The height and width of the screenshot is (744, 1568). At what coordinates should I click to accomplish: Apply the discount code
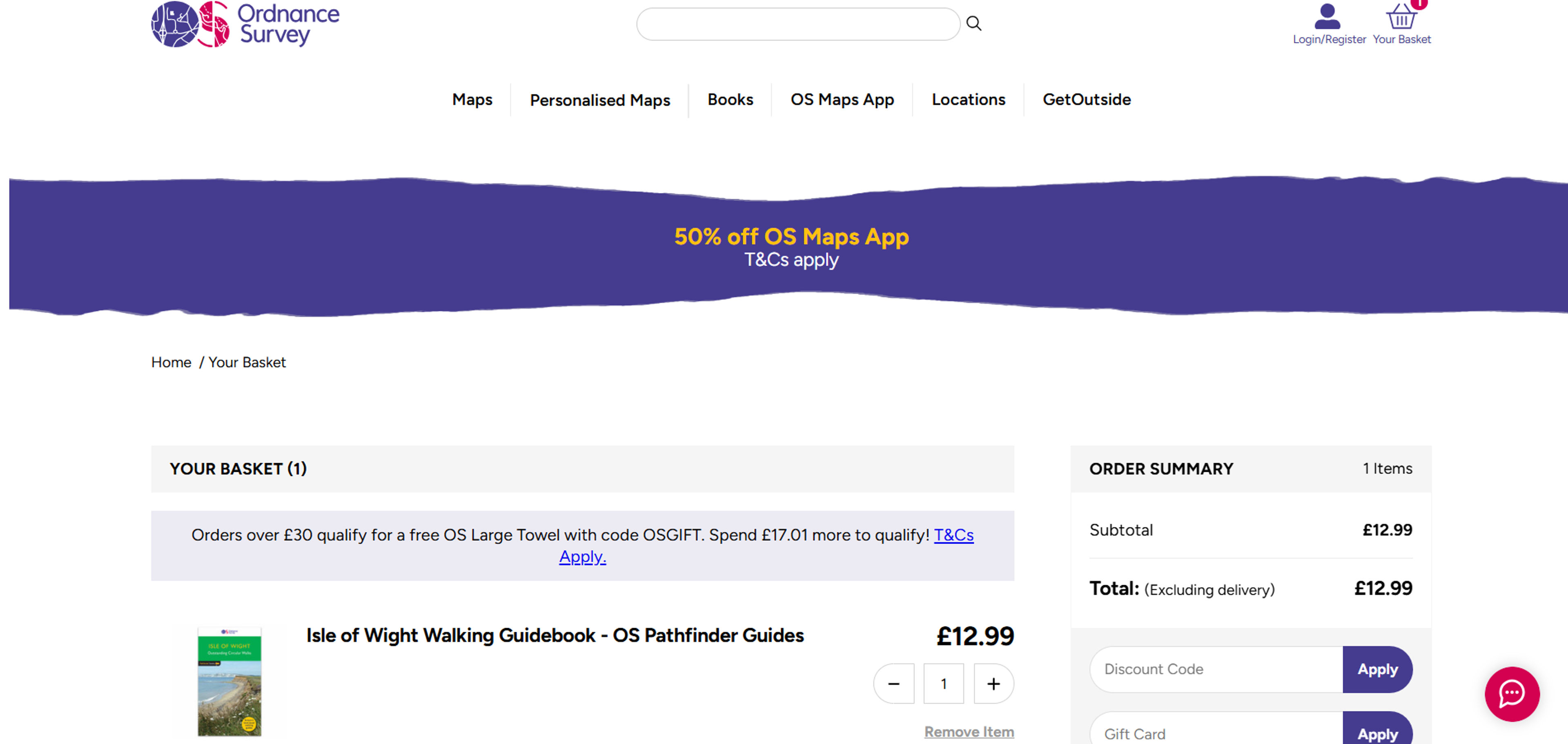[1377, 669]
